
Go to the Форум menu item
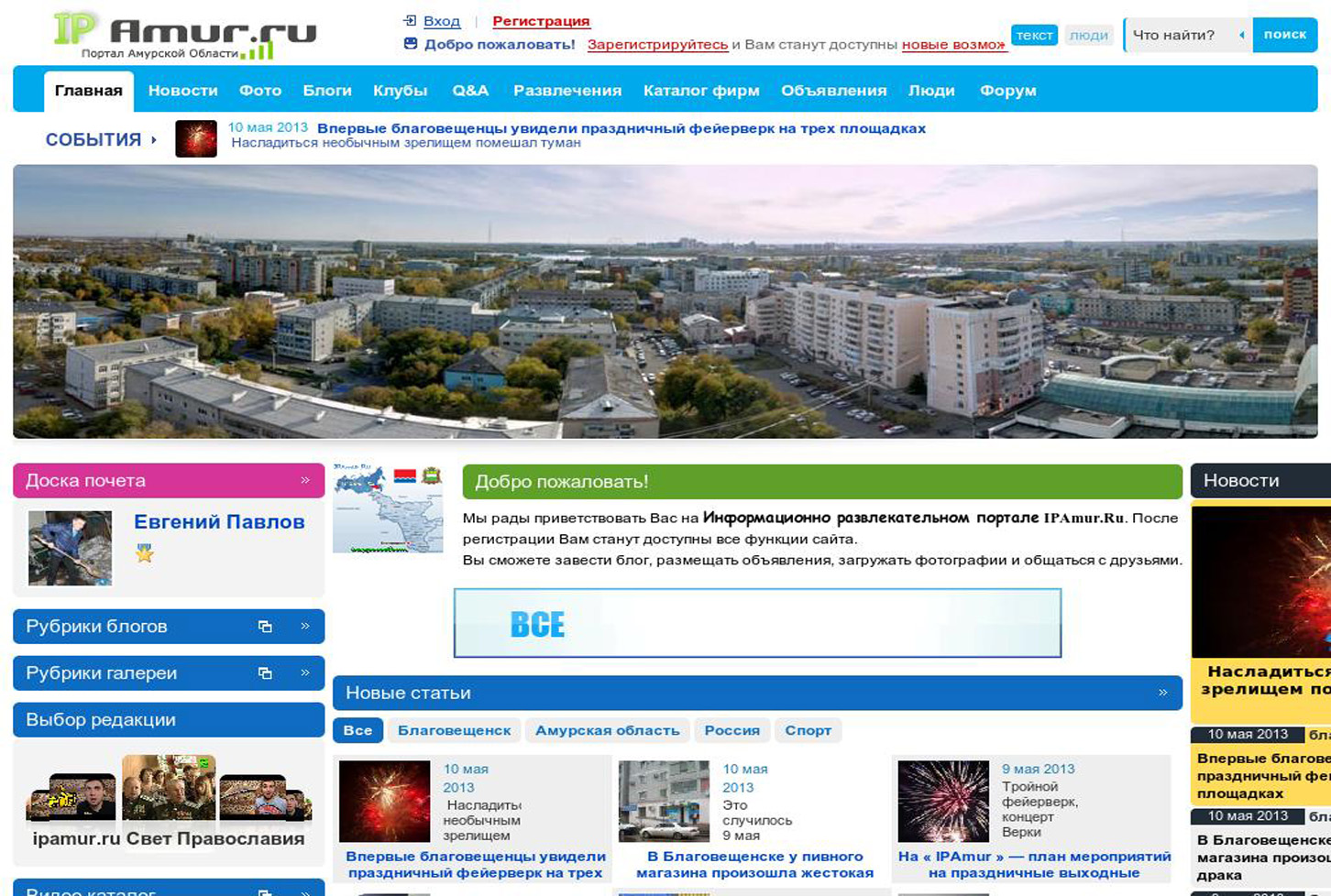(x=1007, y=91)
